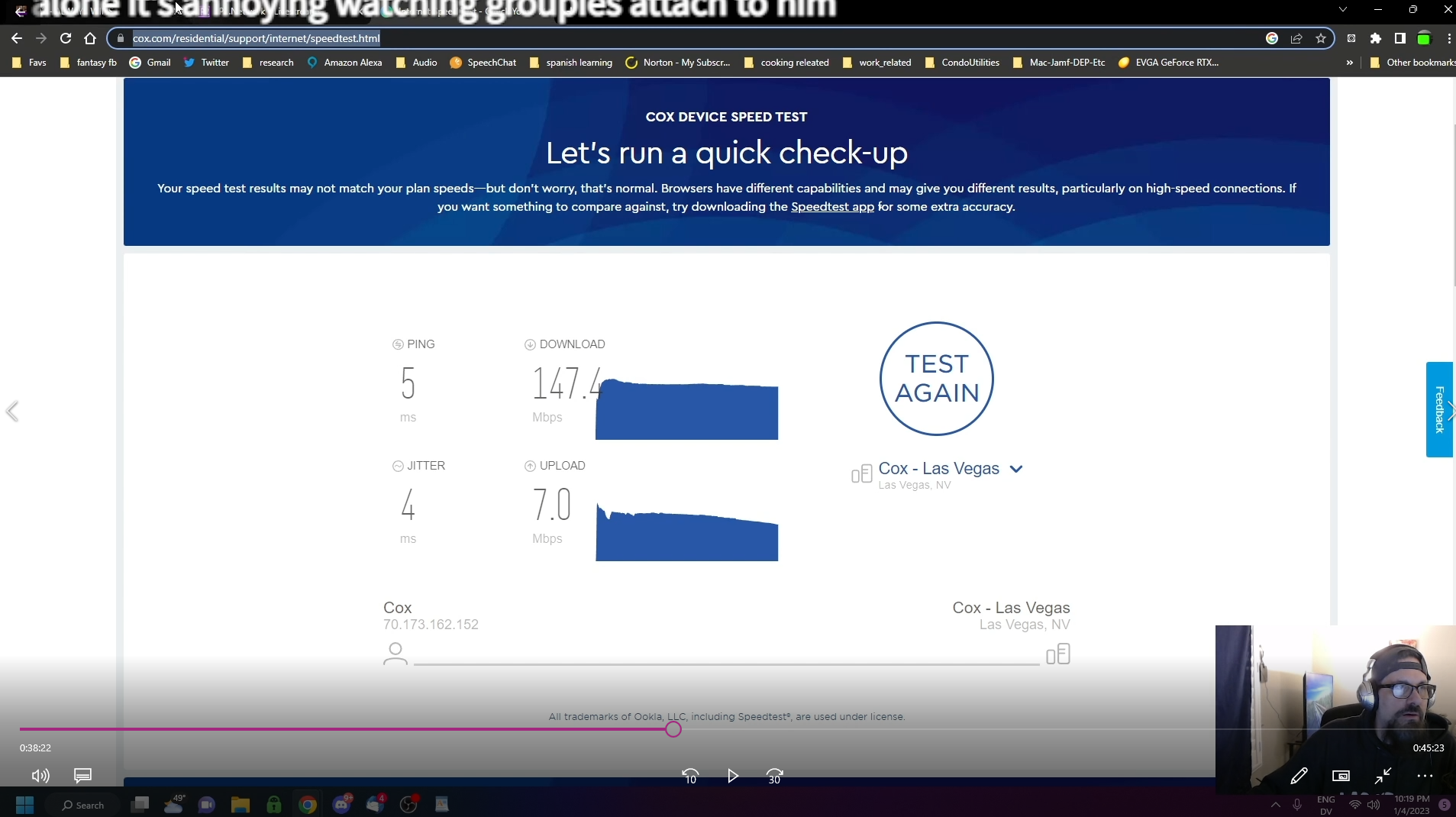Click the 147.4 Mbps download value
This screenshot has height=817, width=1456.
click(567, 383)
